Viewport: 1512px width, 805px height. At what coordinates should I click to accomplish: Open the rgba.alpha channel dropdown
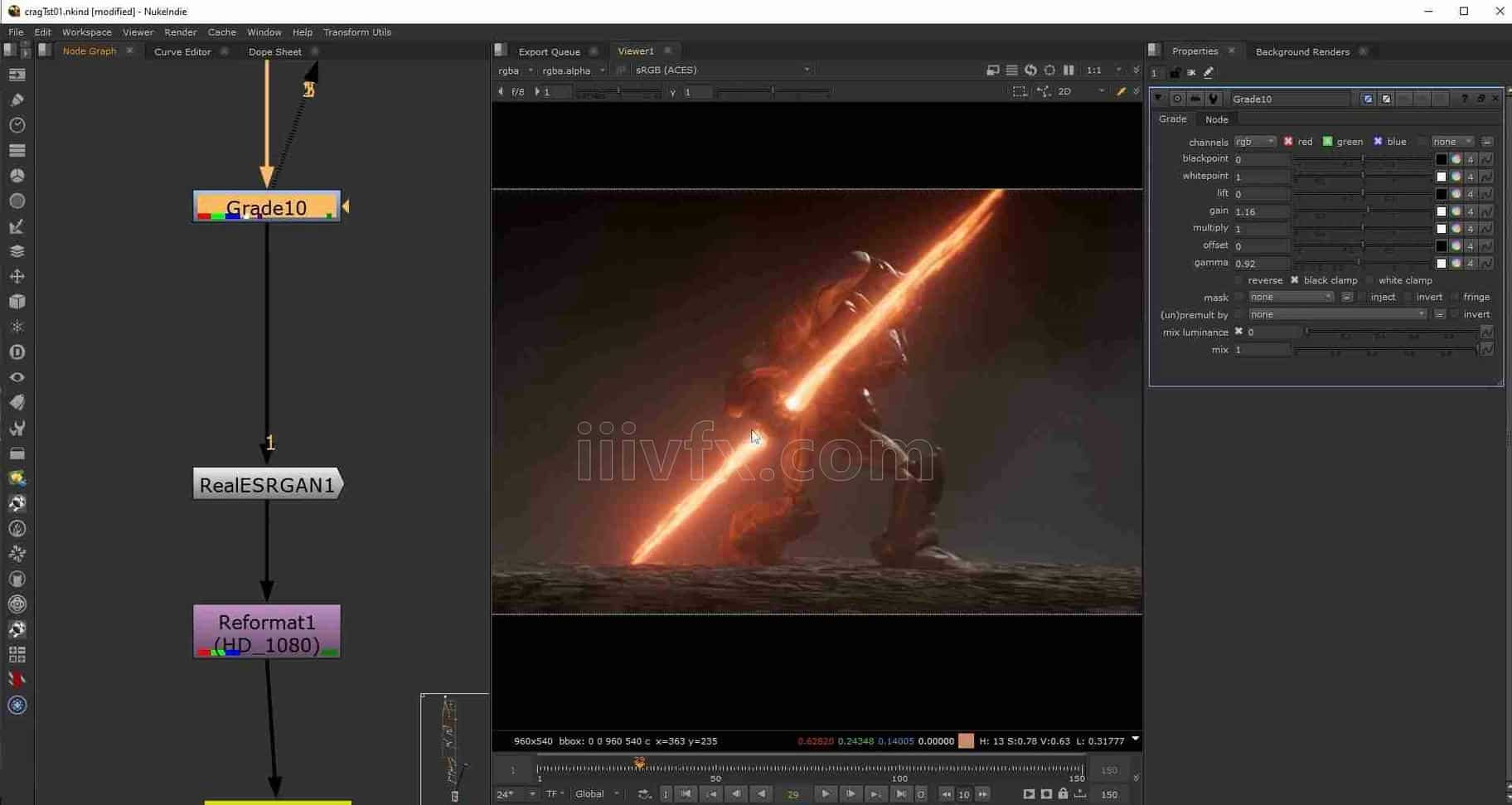point(574,70)
